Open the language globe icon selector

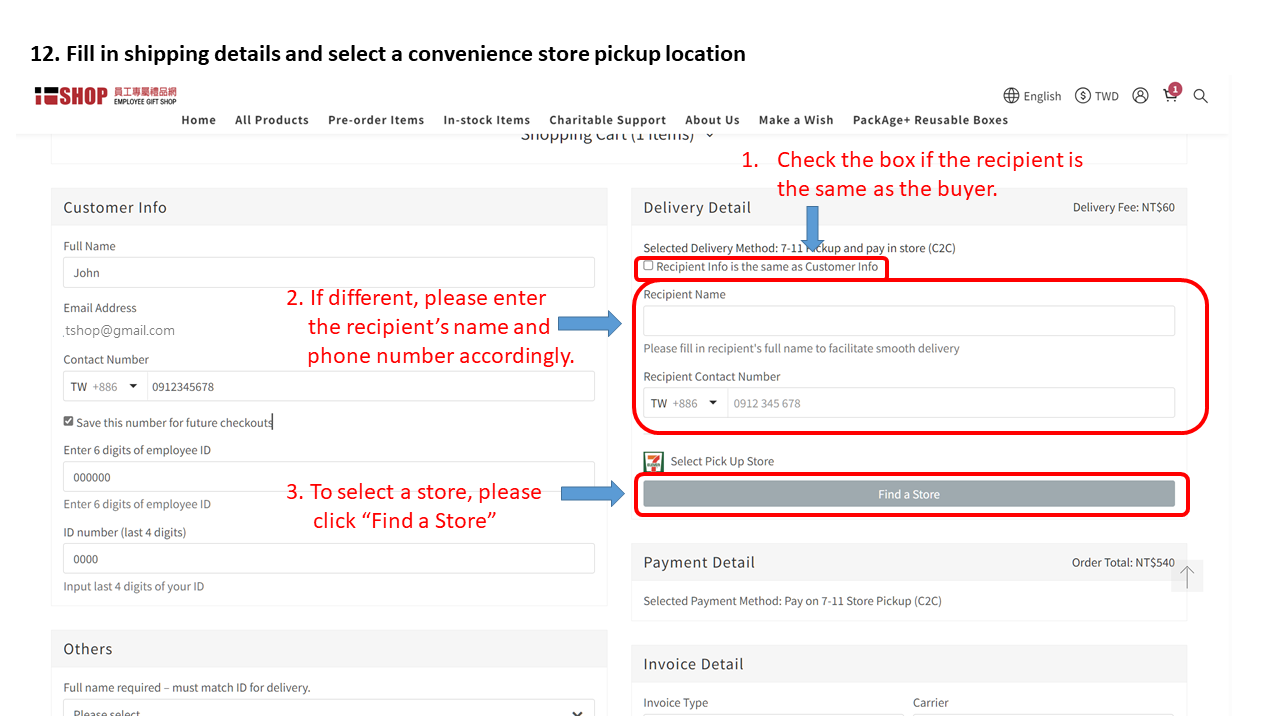1011,96
